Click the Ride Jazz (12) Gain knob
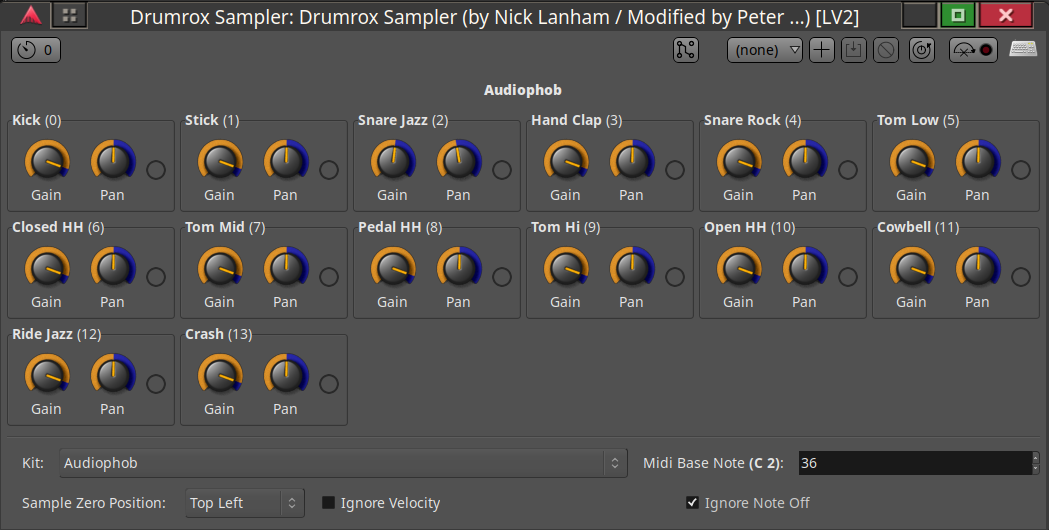Screen dimensions: 1049x530 pyautogui.click(x=47, y=375)
